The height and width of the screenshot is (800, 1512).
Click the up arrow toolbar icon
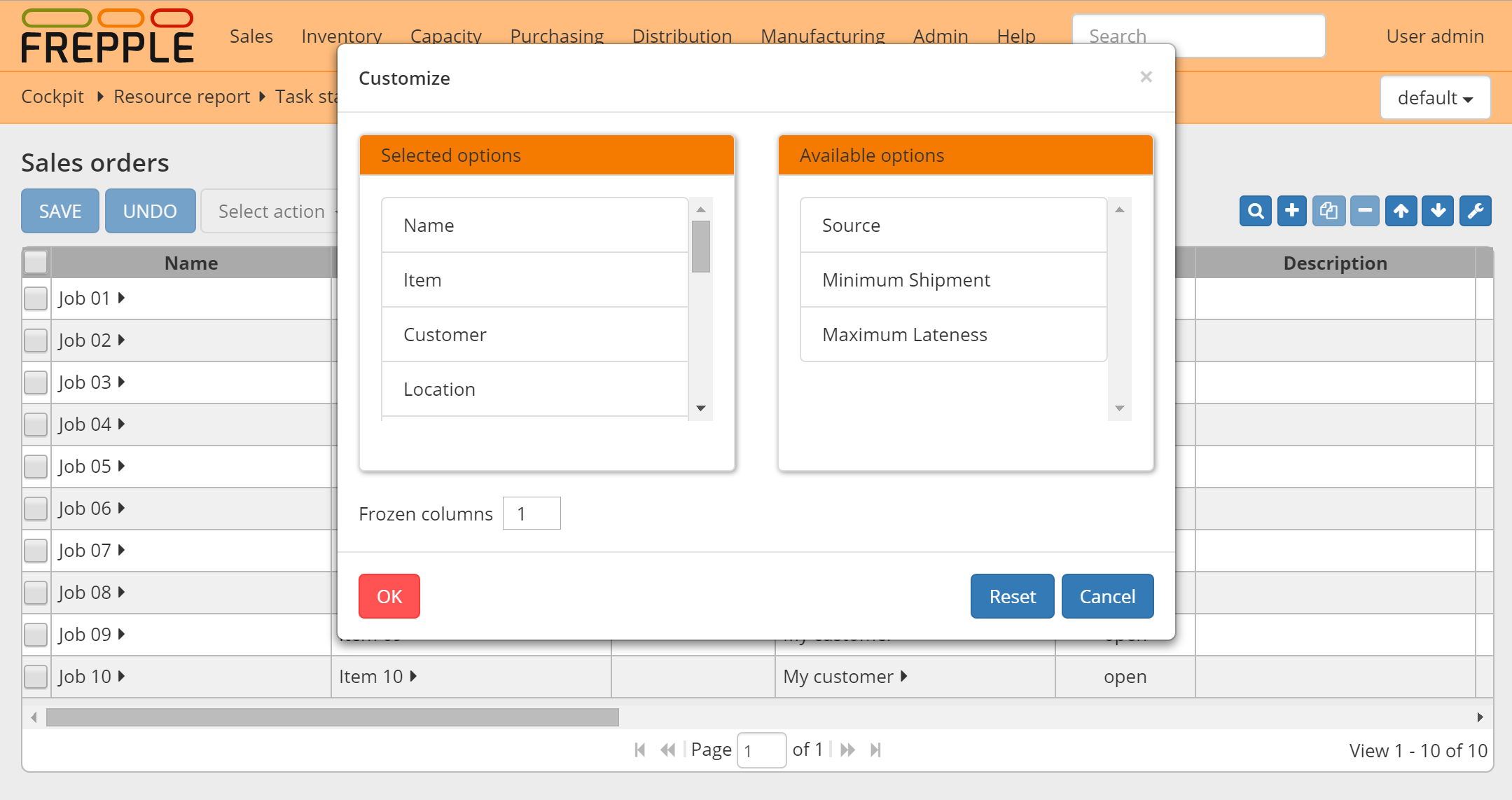pyautogui.click(x=1401, y=211)
